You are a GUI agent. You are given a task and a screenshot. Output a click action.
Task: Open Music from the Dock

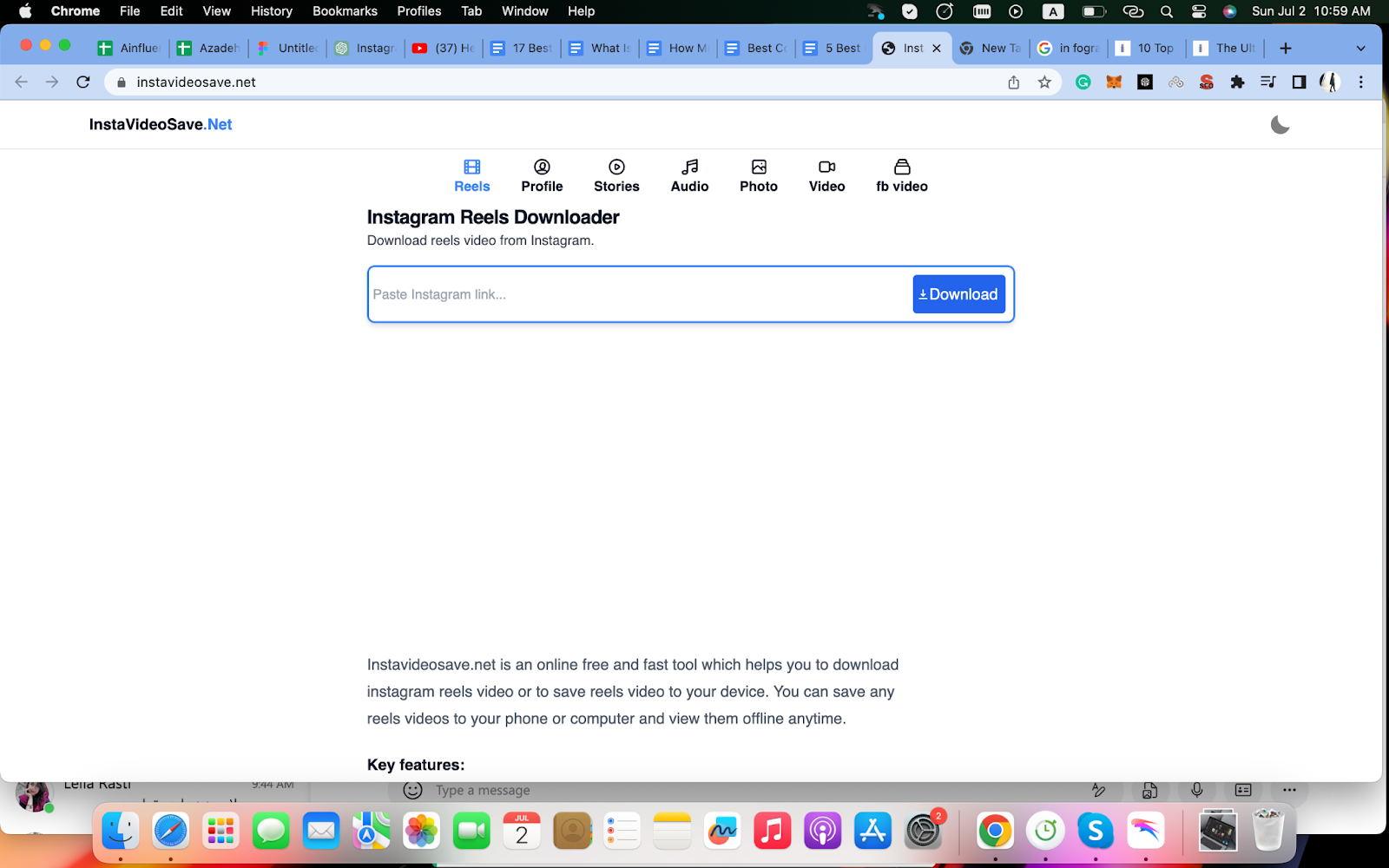pyautogui.click(x=773, y=831)
